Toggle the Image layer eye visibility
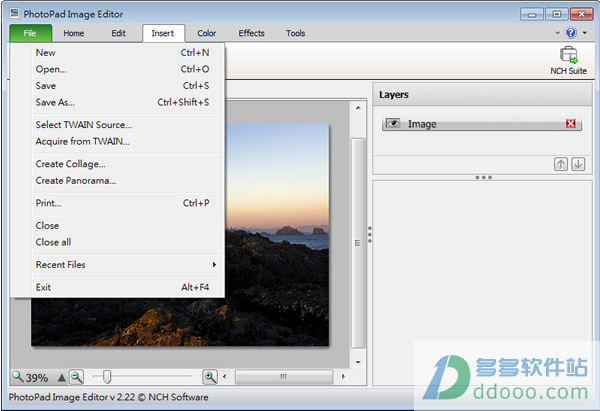The image size is (600, 411). (x=392, y=123)
